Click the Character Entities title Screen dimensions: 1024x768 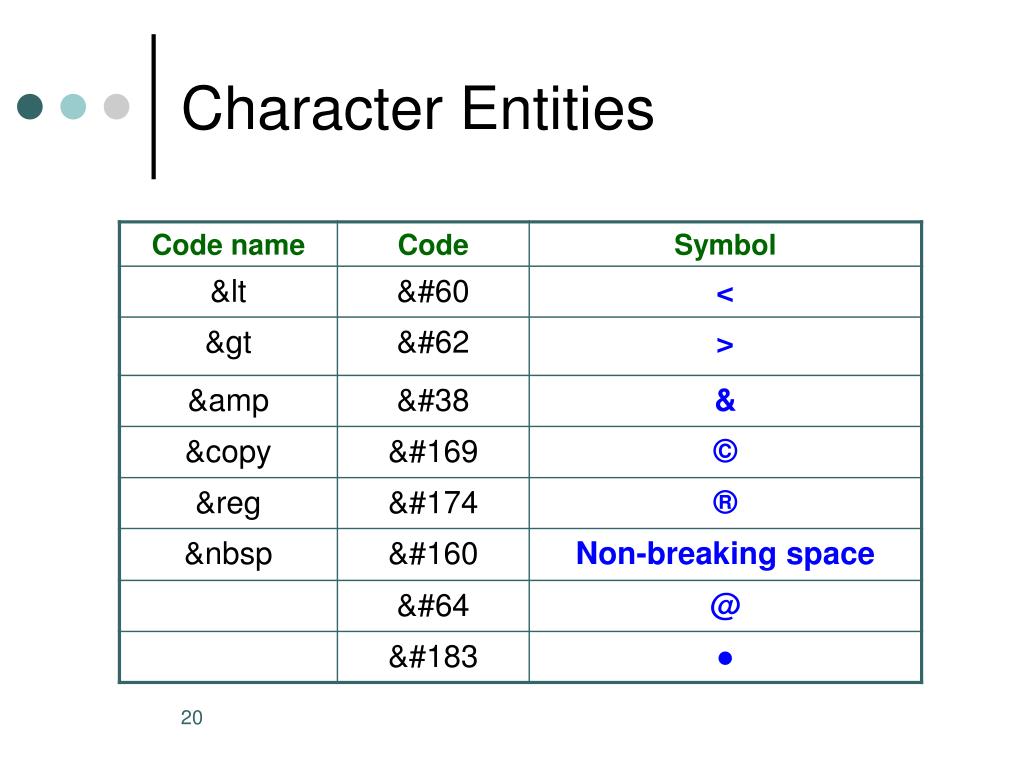pyautogui.click(x=417, y=108)
